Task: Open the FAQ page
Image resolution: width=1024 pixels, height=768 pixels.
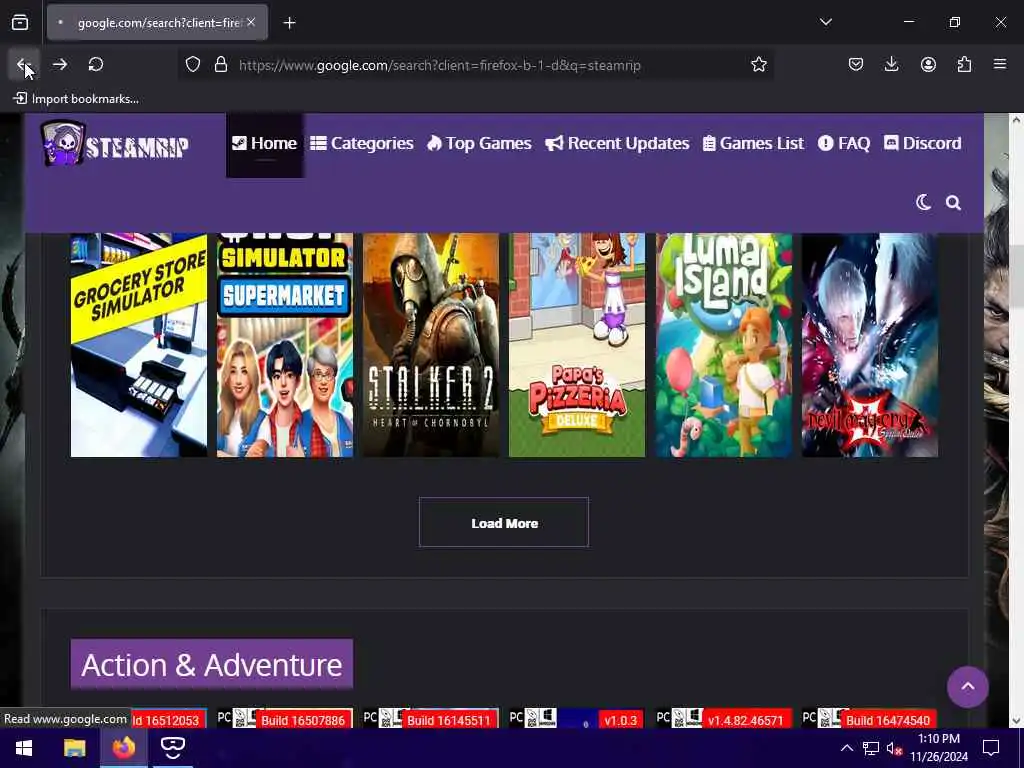Action: point(844,144)
